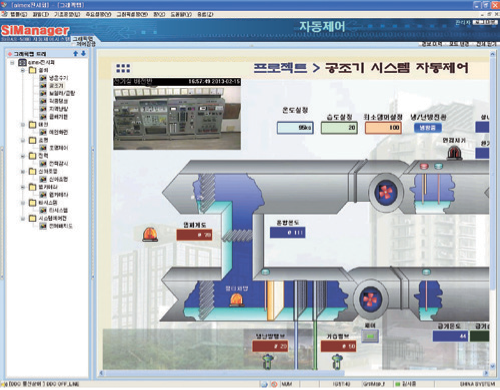Click the camera video feed thumbnail

pos(177,118)
